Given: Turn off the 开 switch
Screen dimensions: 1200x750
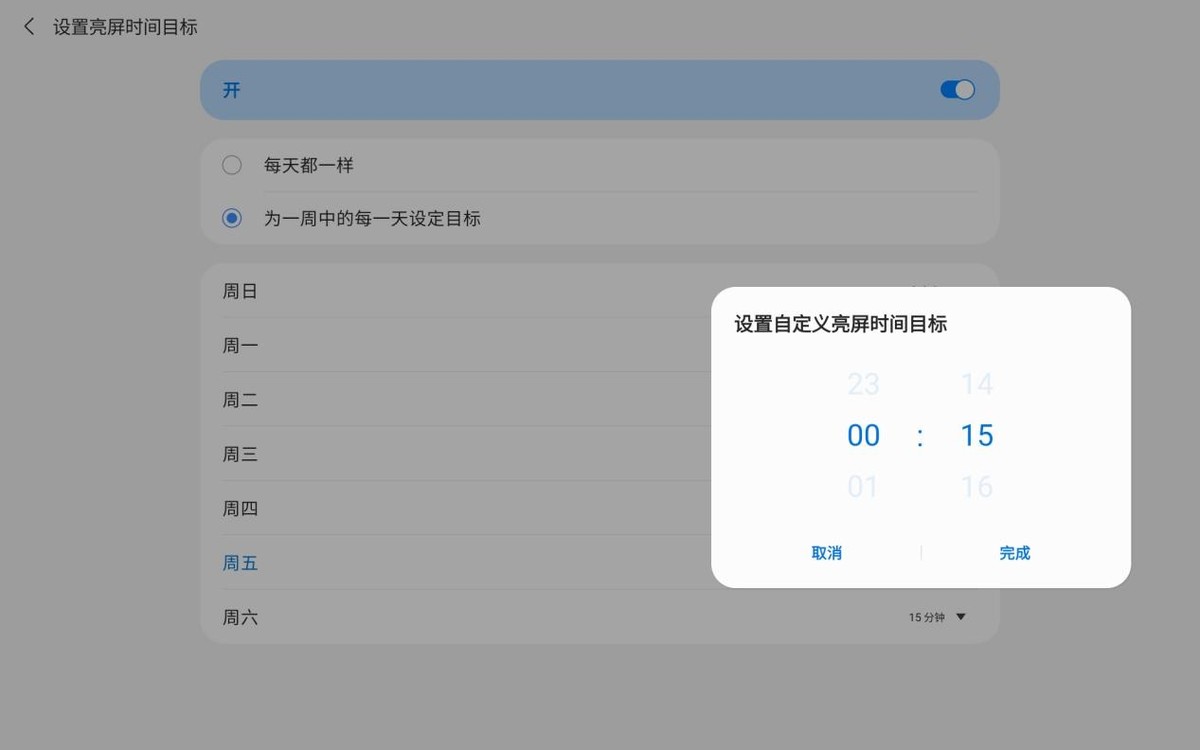Looking at the screenshot, I should tap(956, 89).
